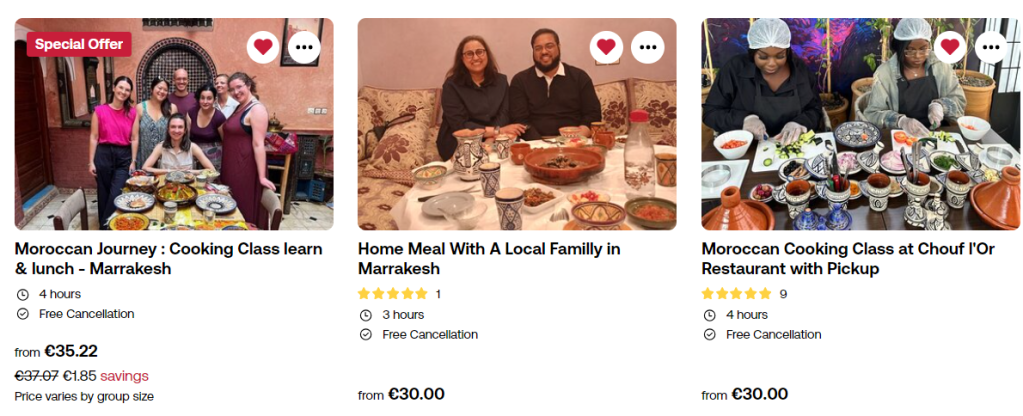Open more options on Moroccan Journey card

tap(305, 46)
